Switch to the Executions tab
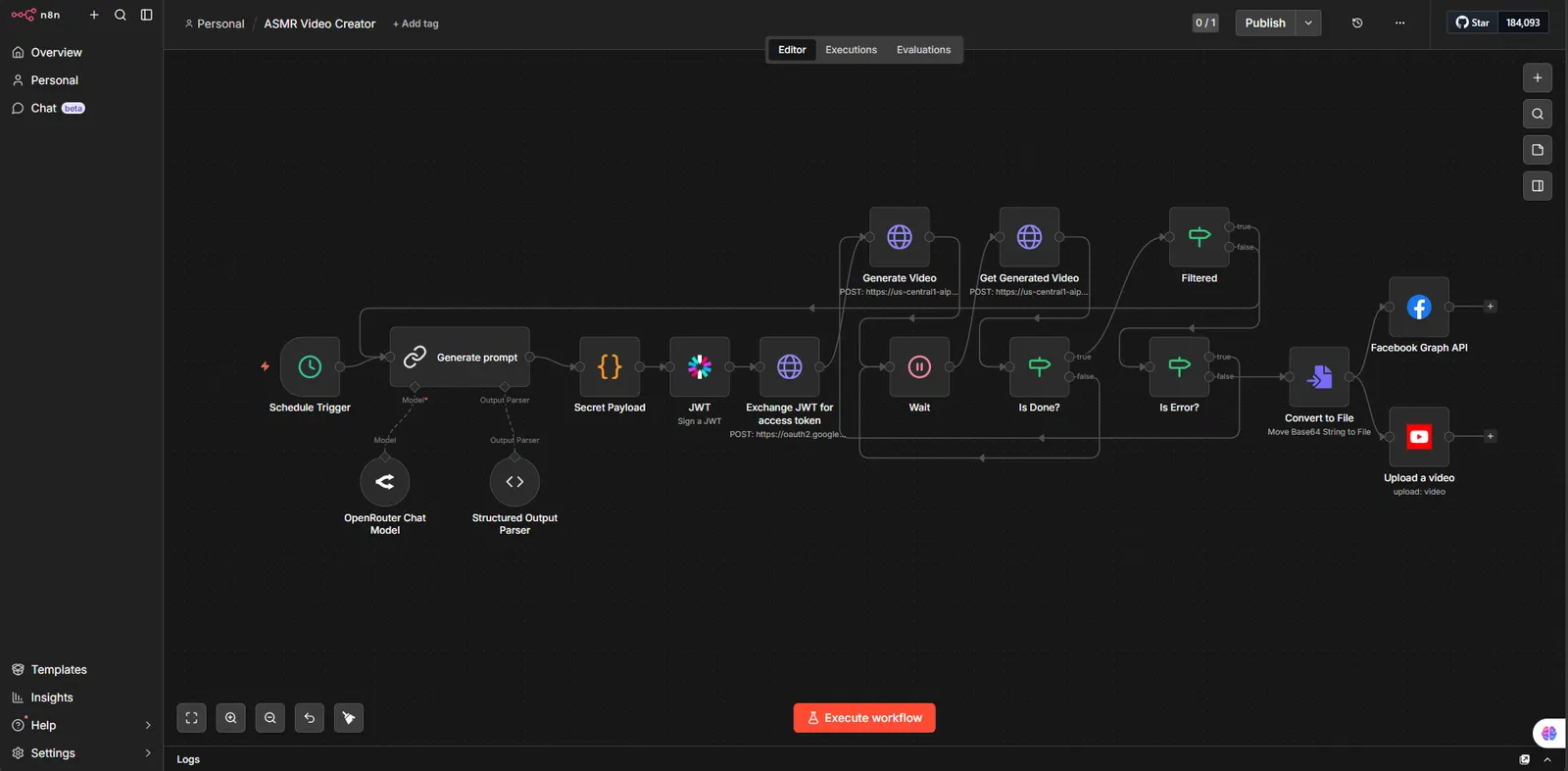The width and height of the screenshot is (1568, 771). [x=851, y=50]
